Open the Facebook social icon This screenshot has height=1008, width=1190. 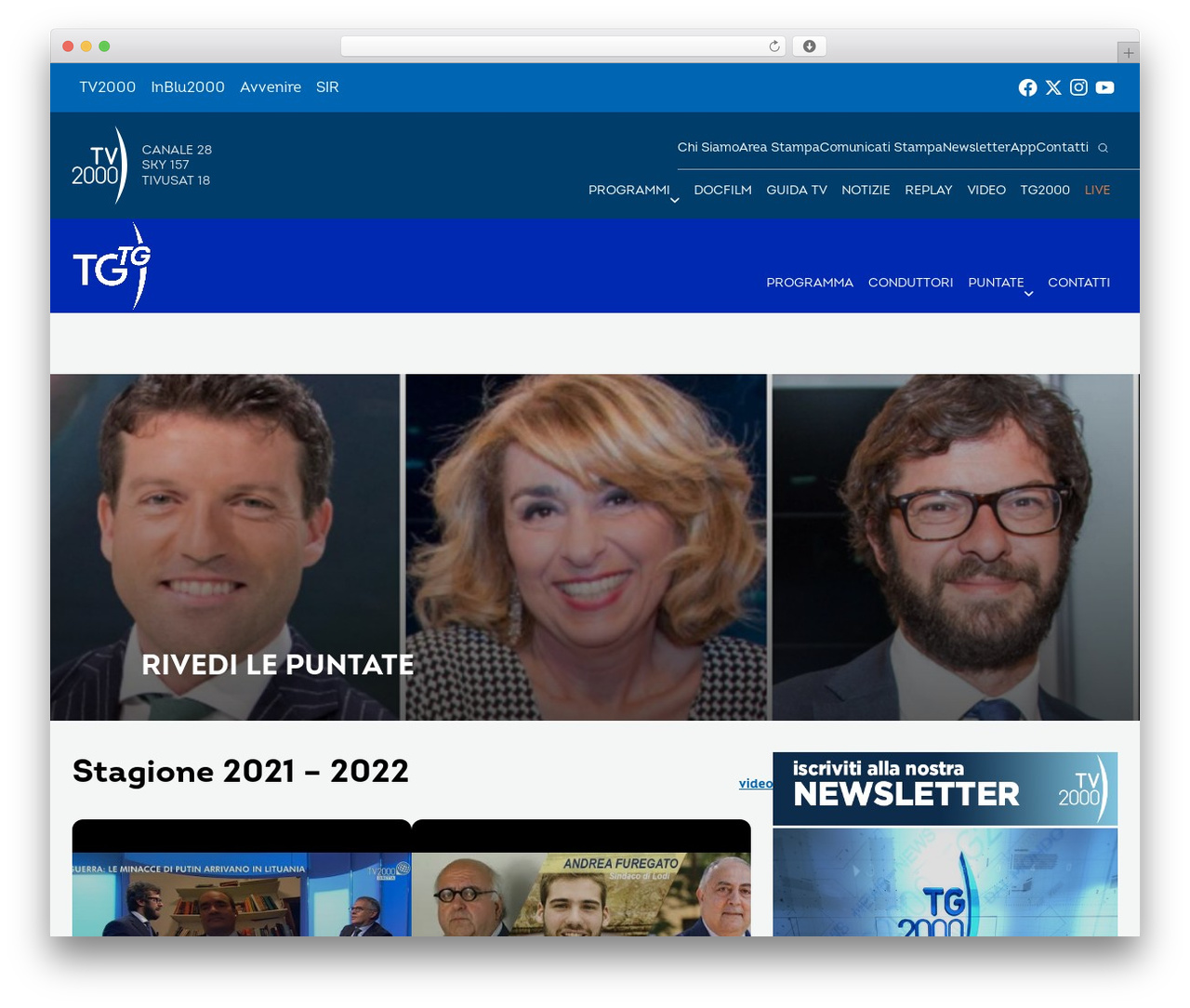point(1027,87)
